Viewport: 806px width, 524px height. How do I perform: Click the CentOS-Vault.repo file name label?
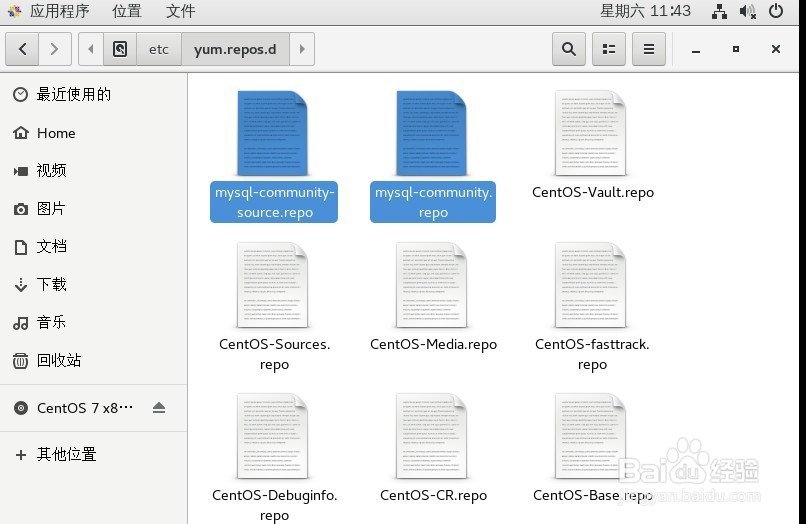[593, 192]
